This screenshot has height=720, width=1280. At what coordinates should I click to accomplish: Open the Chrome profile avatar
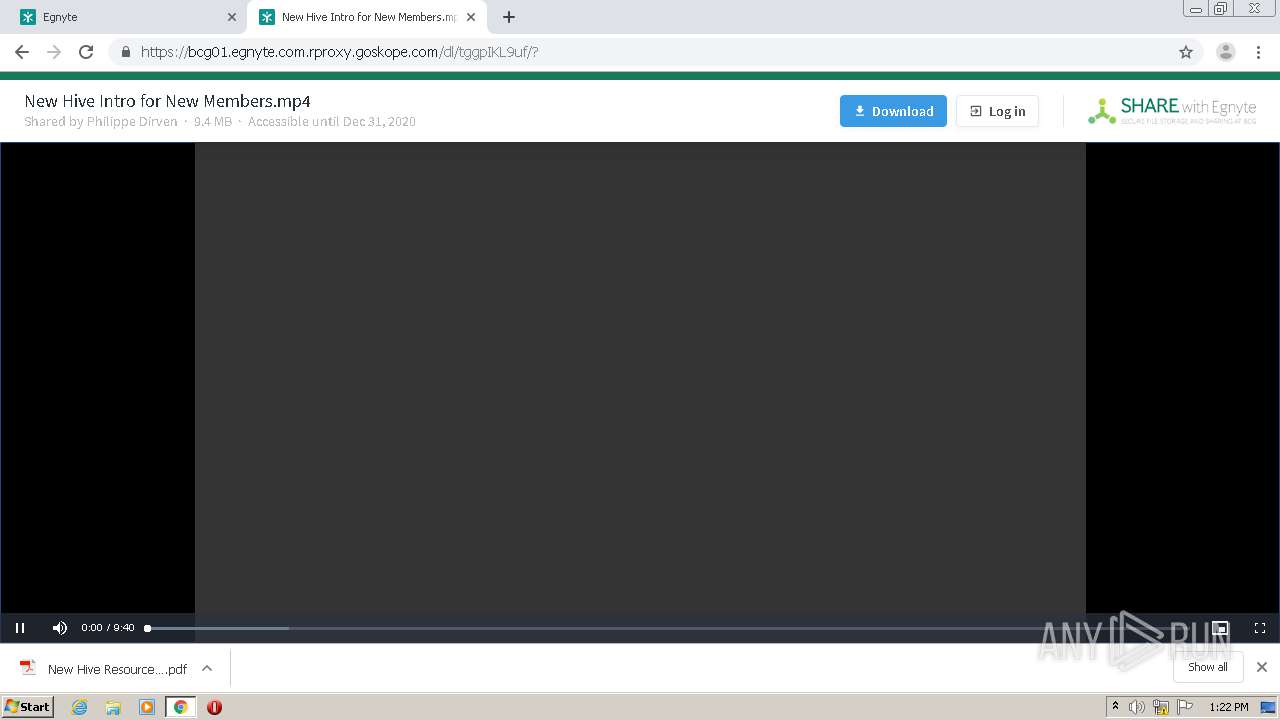[x=1226, y=52]
